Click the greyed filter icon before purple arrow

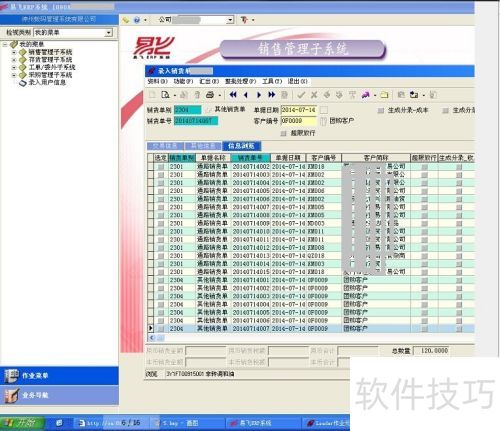coord(352,95)
